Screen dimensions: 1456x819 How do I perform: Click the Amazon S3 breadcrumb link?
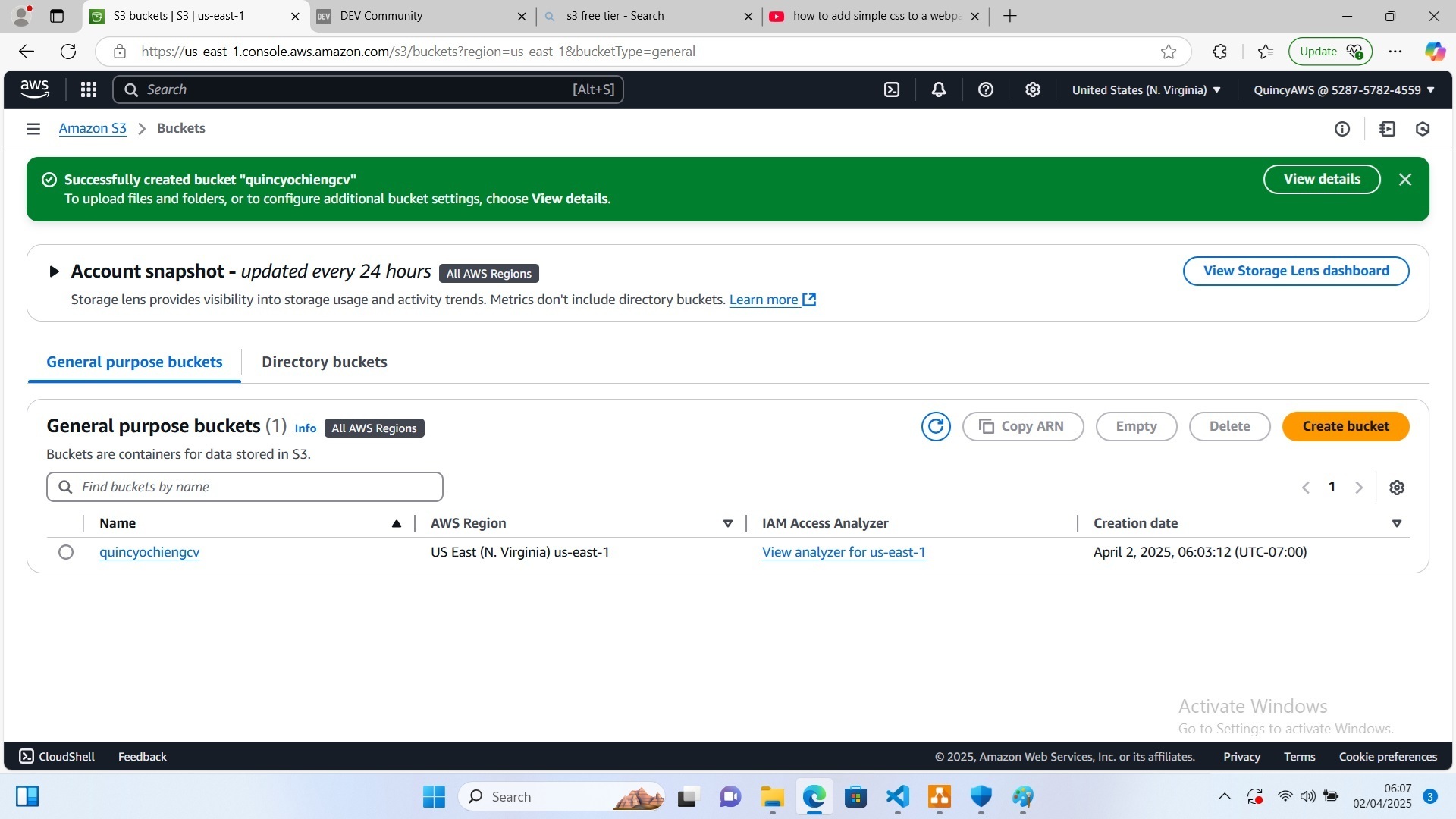[x=93, y=128]
